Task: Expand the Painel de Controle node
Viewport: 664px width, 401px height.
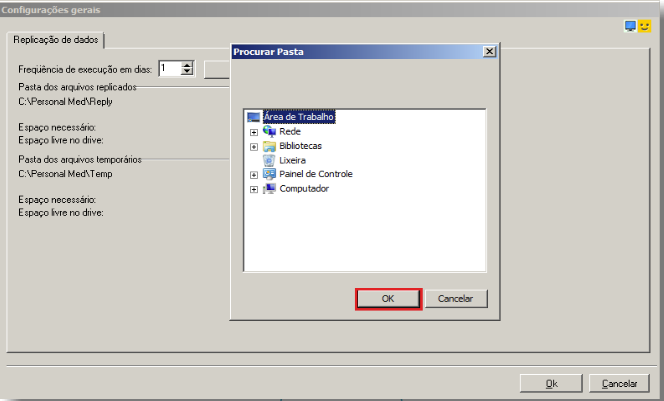Action: (254, 175)
